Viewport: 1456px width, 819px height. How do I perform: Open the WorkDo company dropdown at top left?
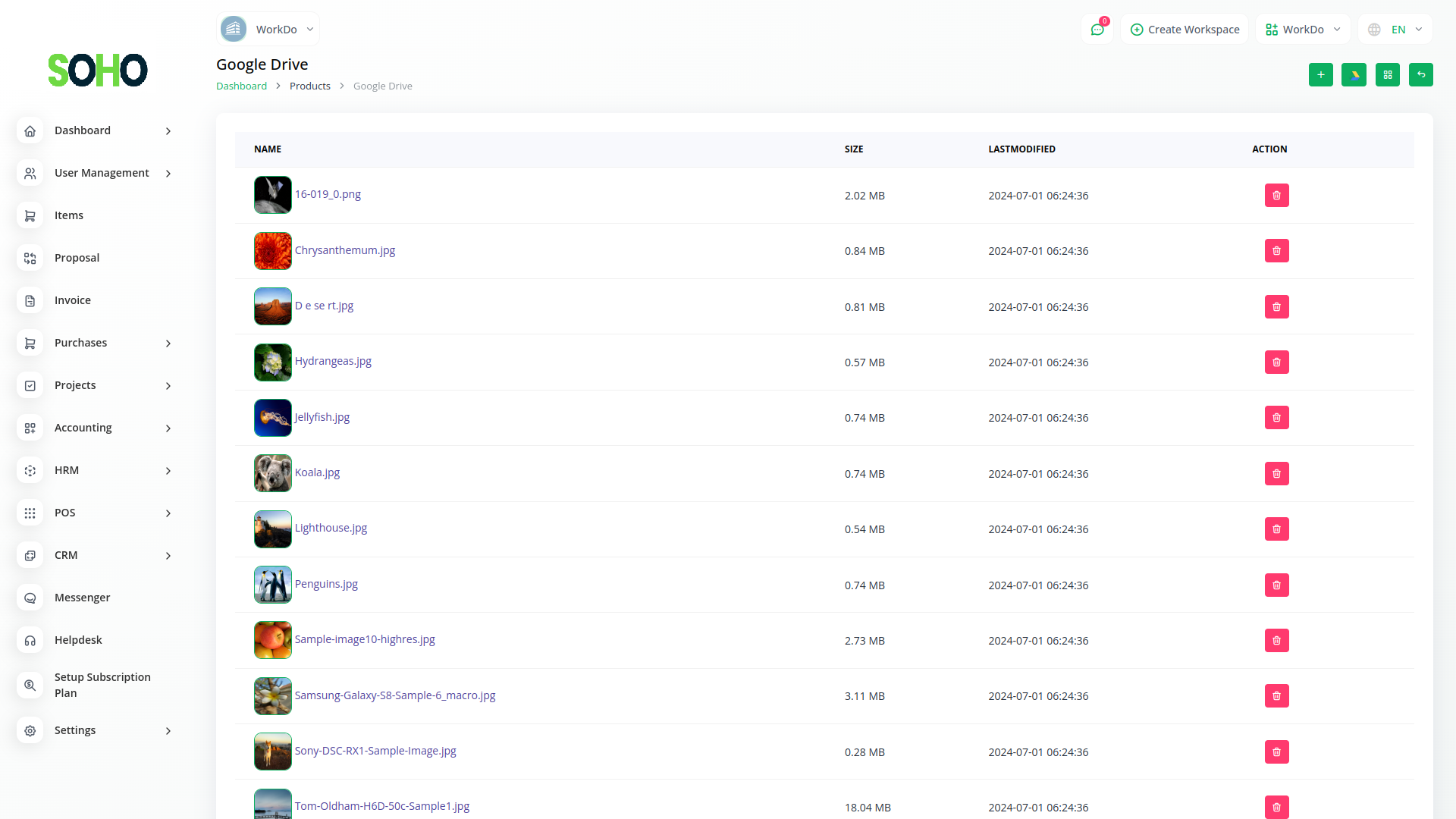click(268, 30)
